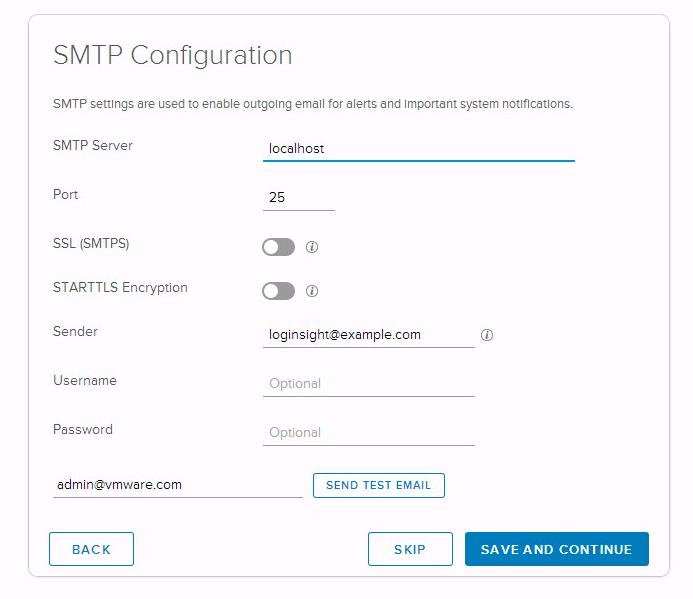This screenshot has height=599, width=693.
Task: Click the SSL (SMTPS) label text
Action: point(91,243)
